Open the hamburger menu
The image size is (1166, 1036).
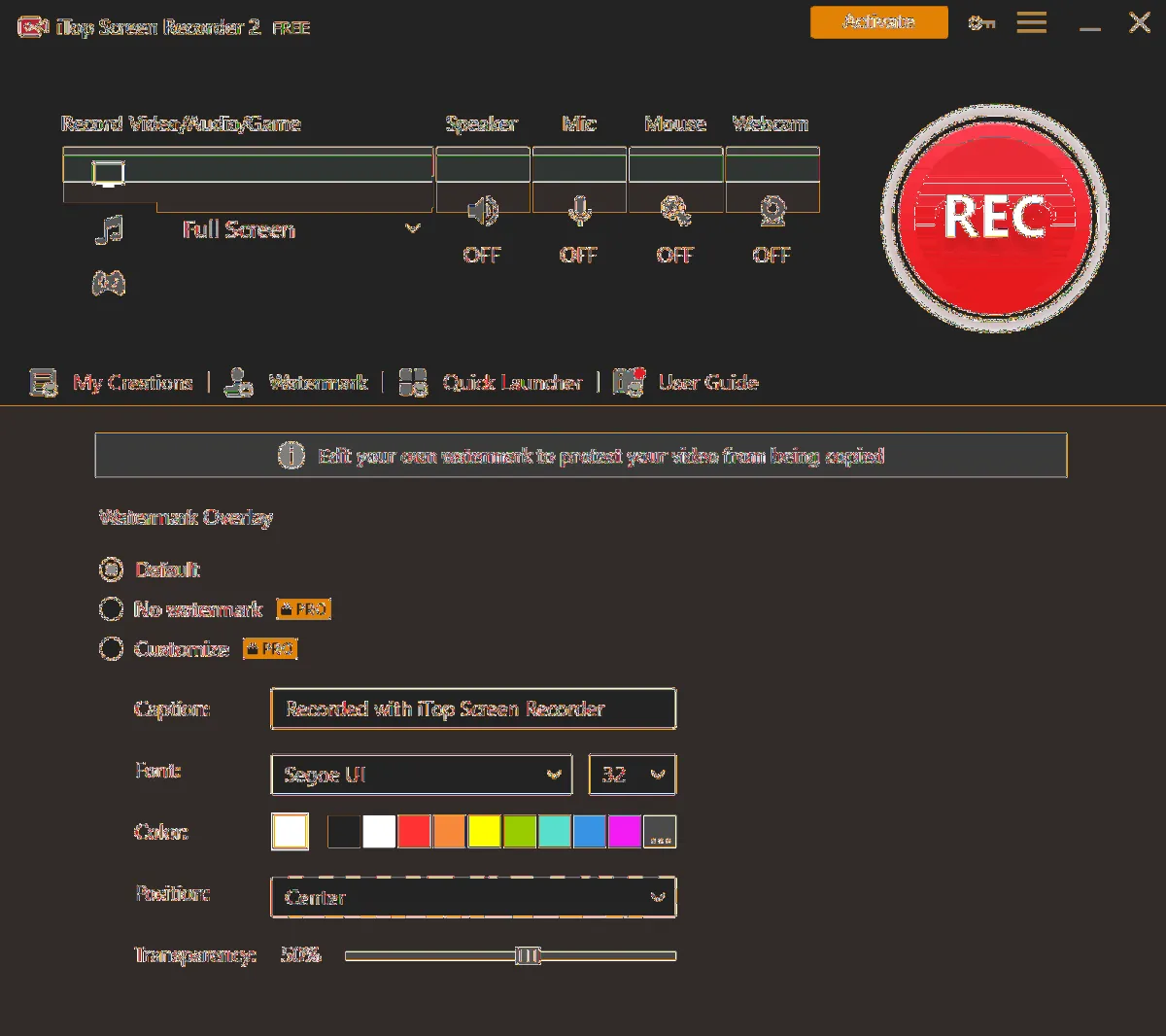(x=1032, y=22)
